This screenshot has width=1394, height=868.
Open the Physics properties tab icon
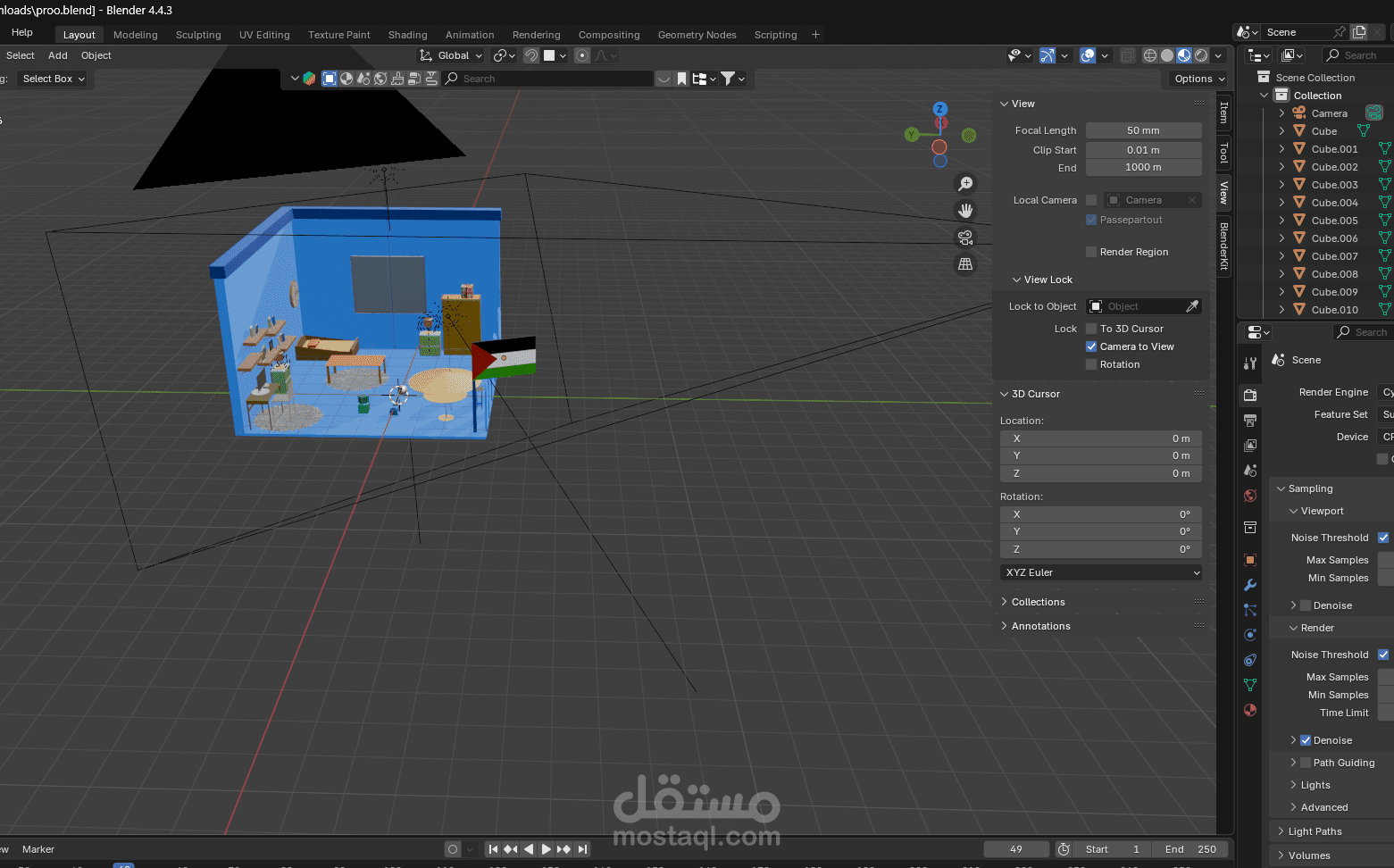pyautogui.click(x=1250, y=635)
